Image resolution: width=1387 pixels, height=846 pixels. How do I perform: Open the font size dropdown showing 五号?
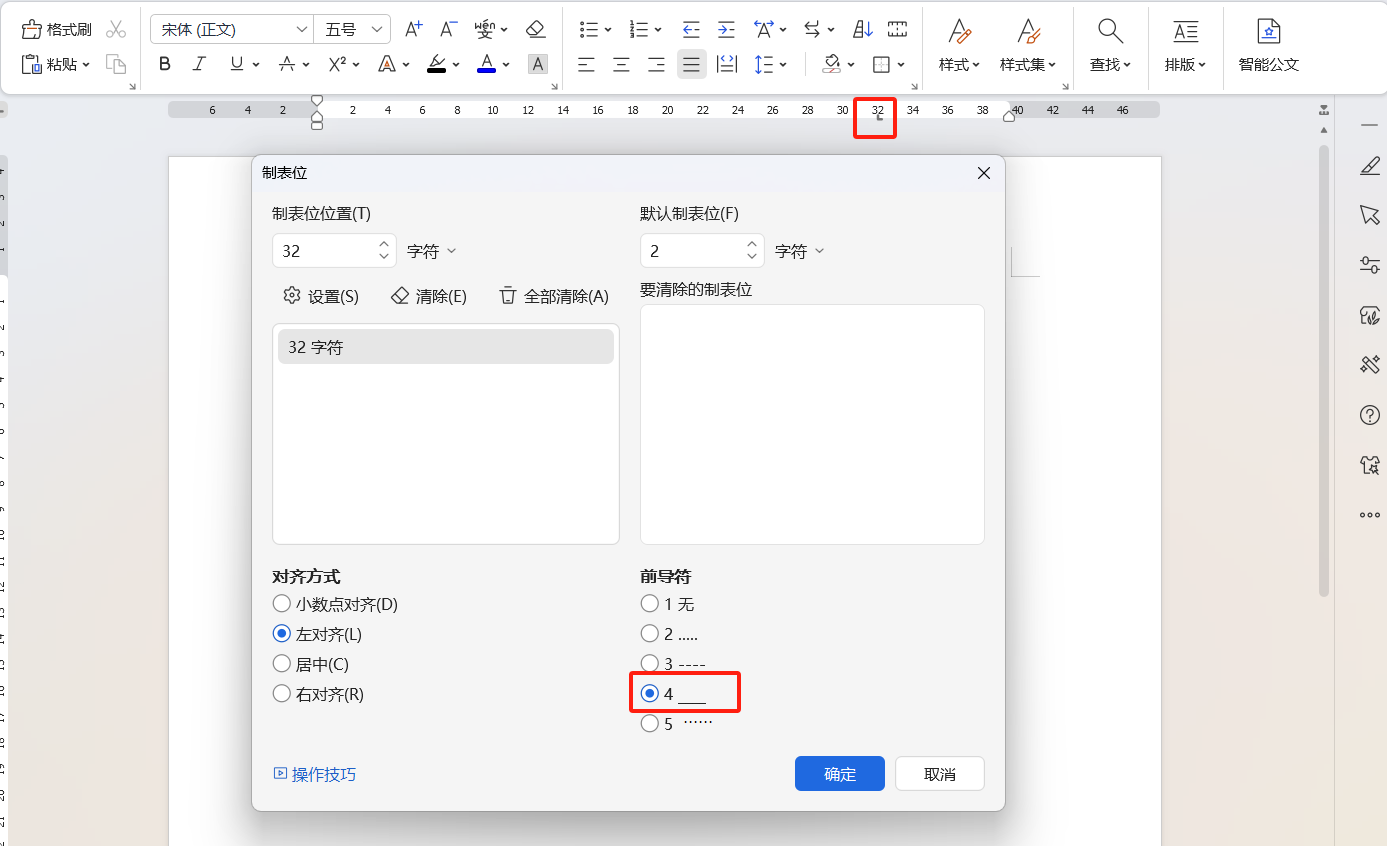pos(351,29)
